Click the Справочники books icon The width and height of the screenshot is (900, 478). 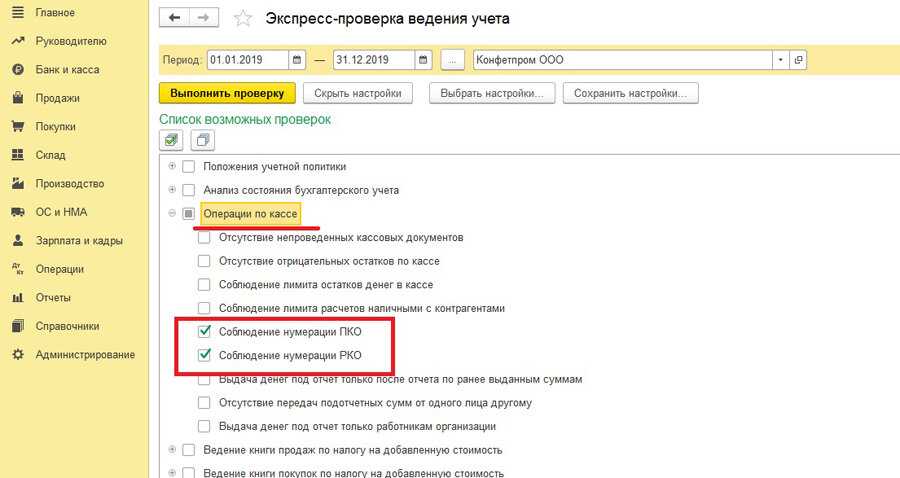pos(18,326)
